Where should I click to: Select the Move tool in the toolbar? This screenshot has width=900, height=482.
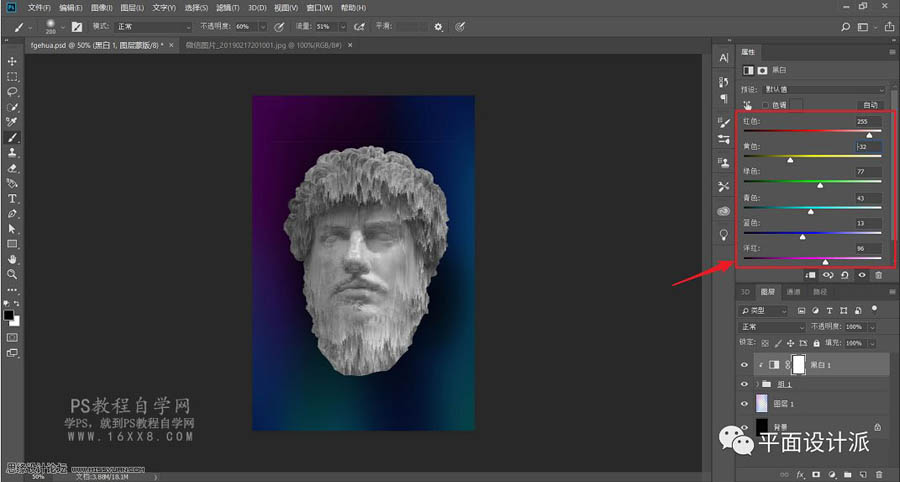pyautogui.click(x=12, y=61)
